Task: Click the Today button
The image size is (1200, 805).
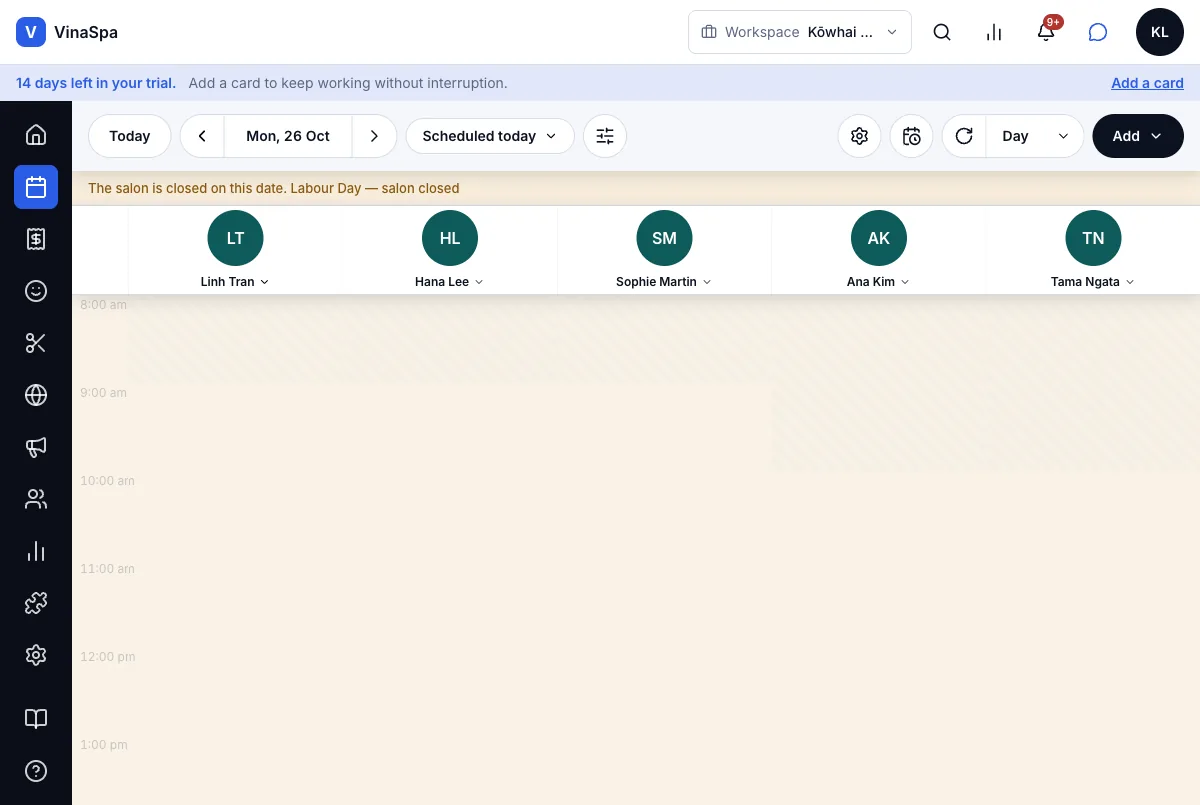Action: click(x=130, y=136)
